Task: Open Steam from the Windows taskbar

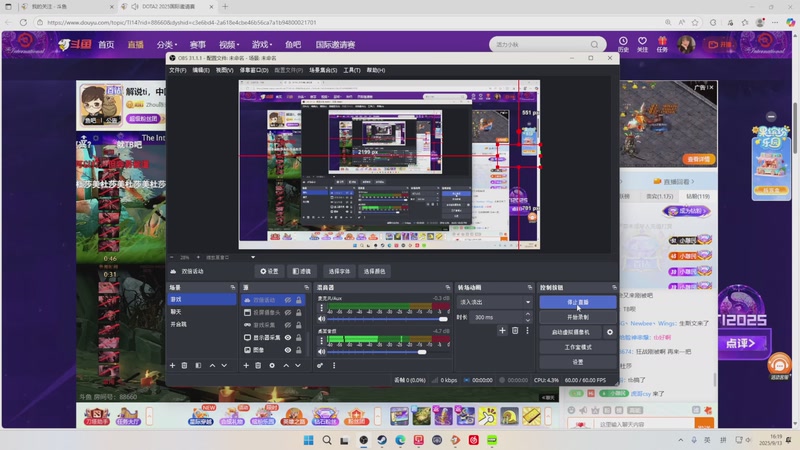Action: click(382, 440)
